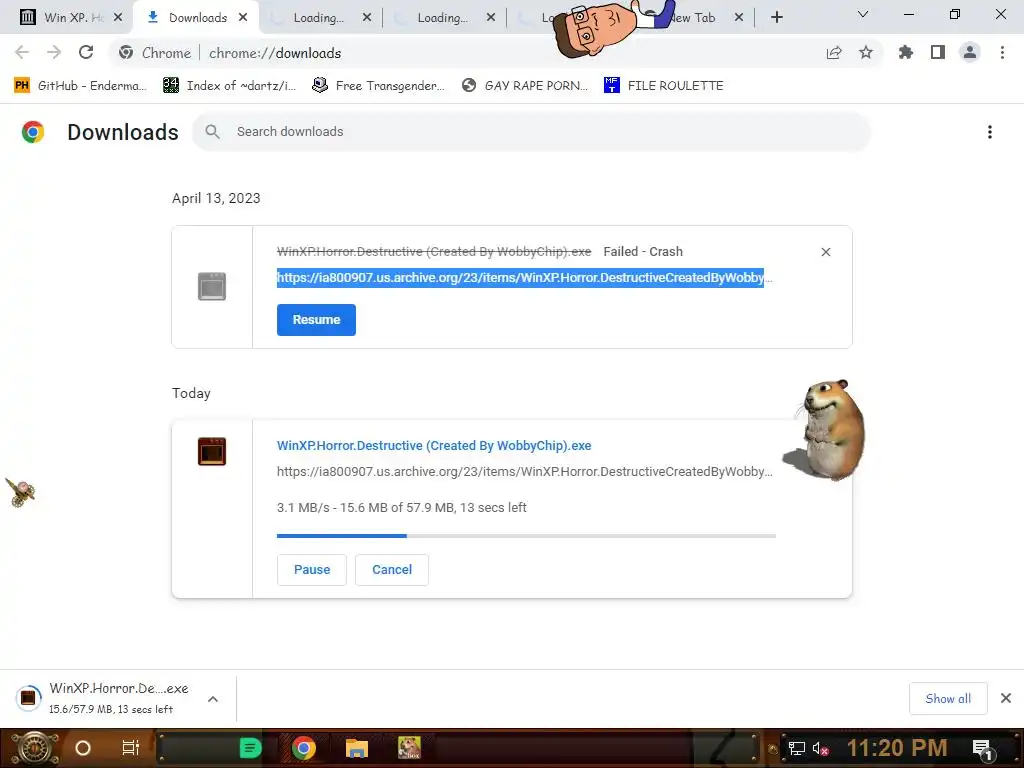
Task: Cancel the active download
Action: click(392, 570)
